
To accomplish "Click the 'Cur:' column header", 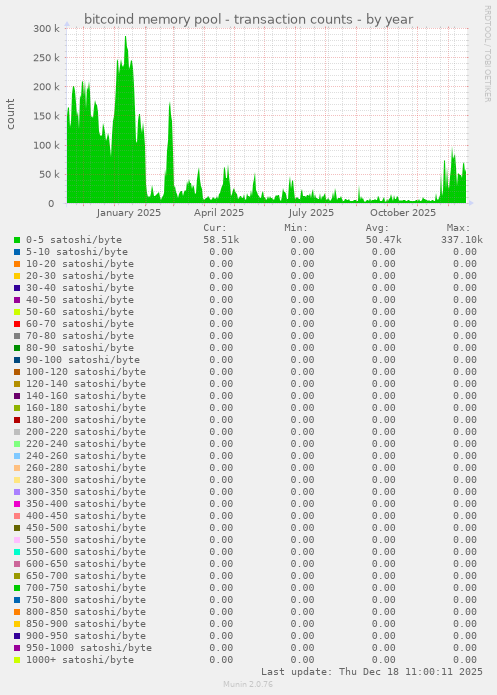I will (x=215, y=228).
